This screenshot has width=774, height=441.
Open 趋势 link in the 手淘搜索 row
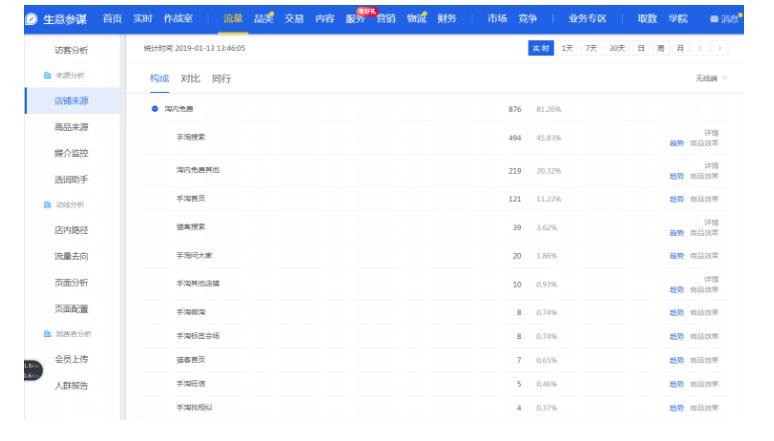(x=676, y=143)
